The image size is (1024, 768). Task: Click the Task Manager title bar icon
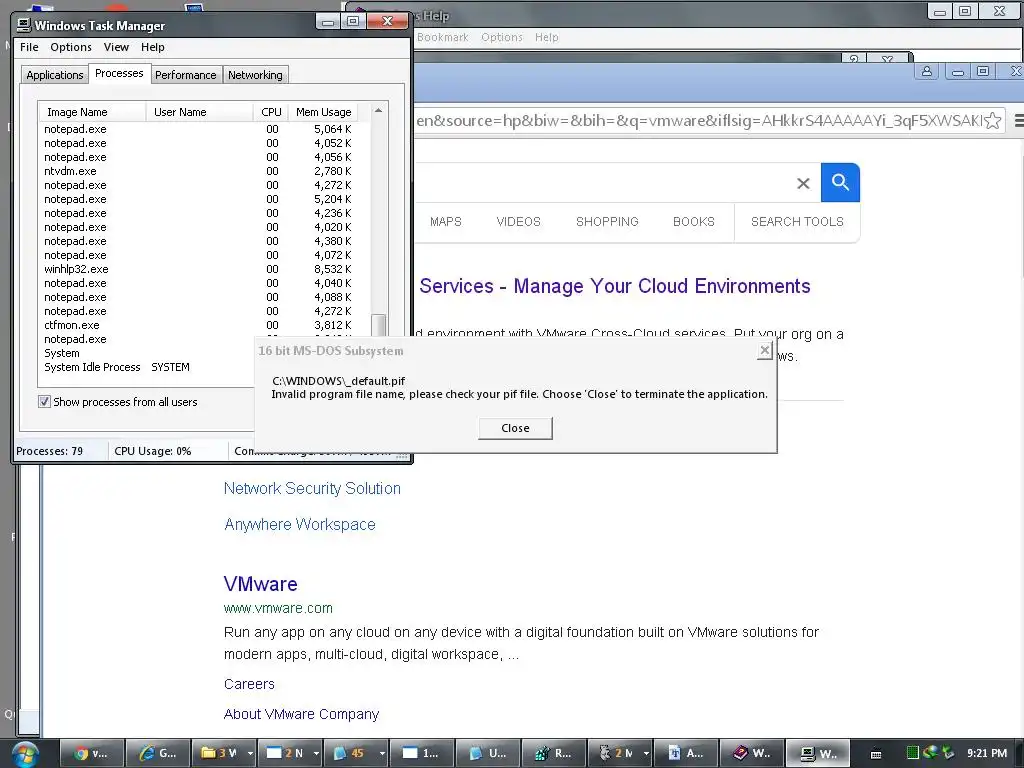[24, 25]
